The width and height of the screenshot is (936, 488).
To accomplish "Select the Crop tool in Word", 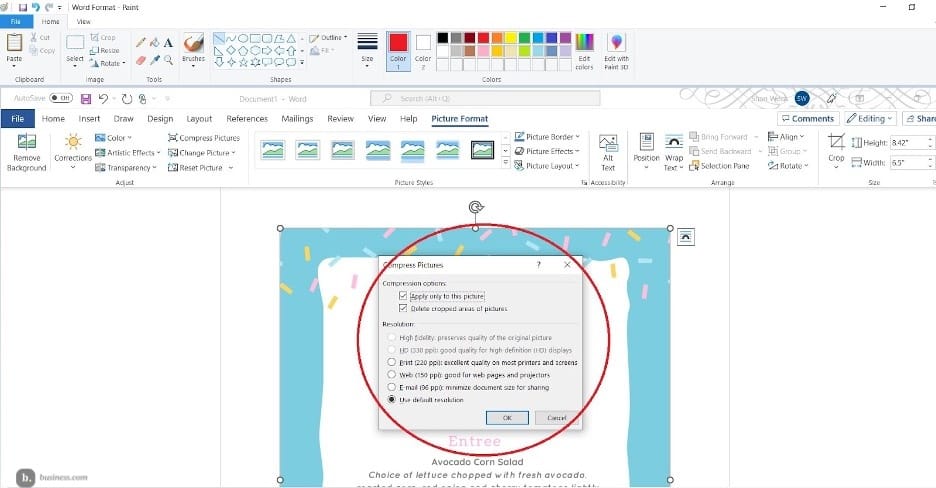I will click(836, 143).
